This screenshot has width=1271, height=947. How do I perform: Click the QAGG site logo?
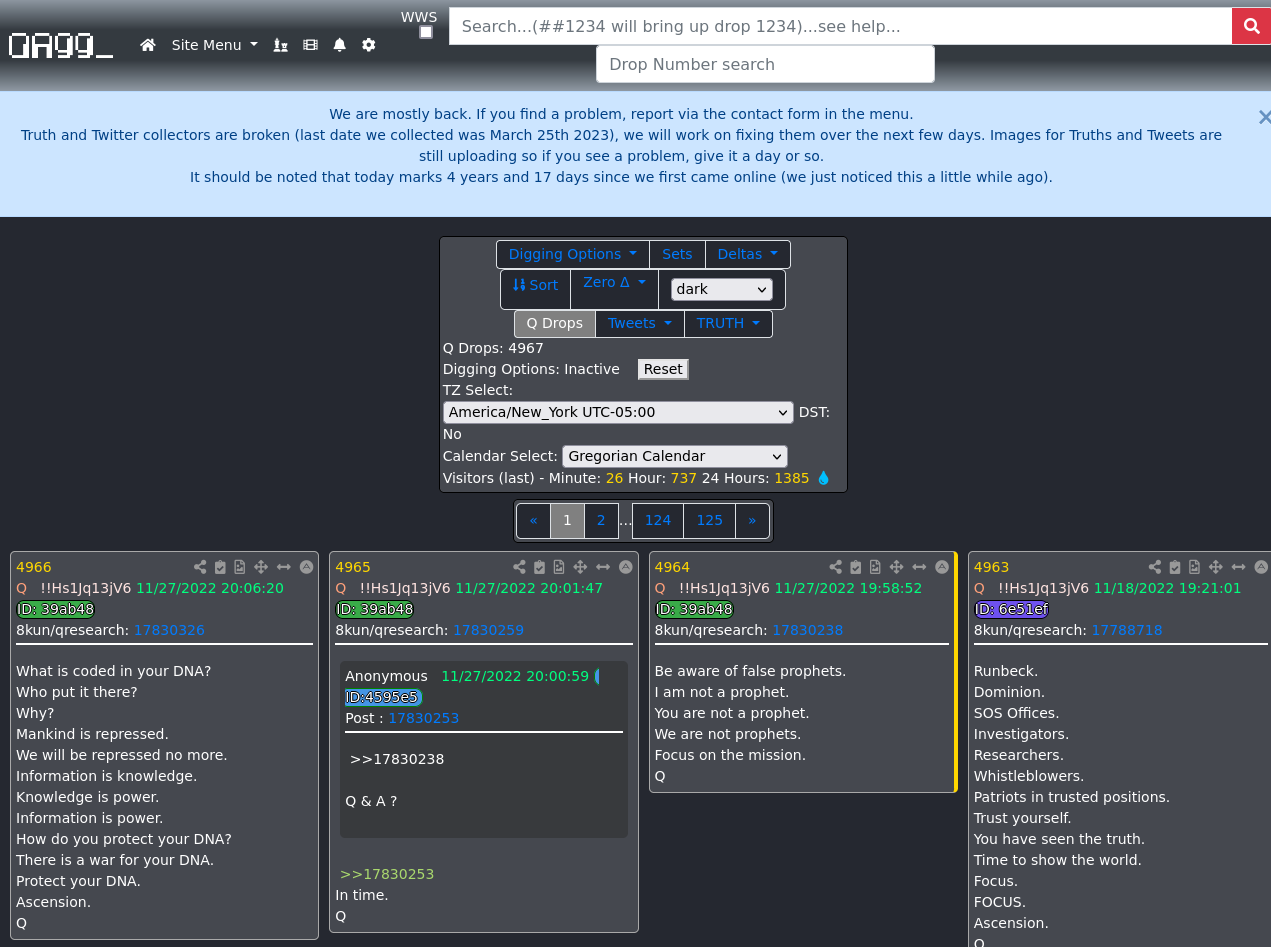coord(61,45)
